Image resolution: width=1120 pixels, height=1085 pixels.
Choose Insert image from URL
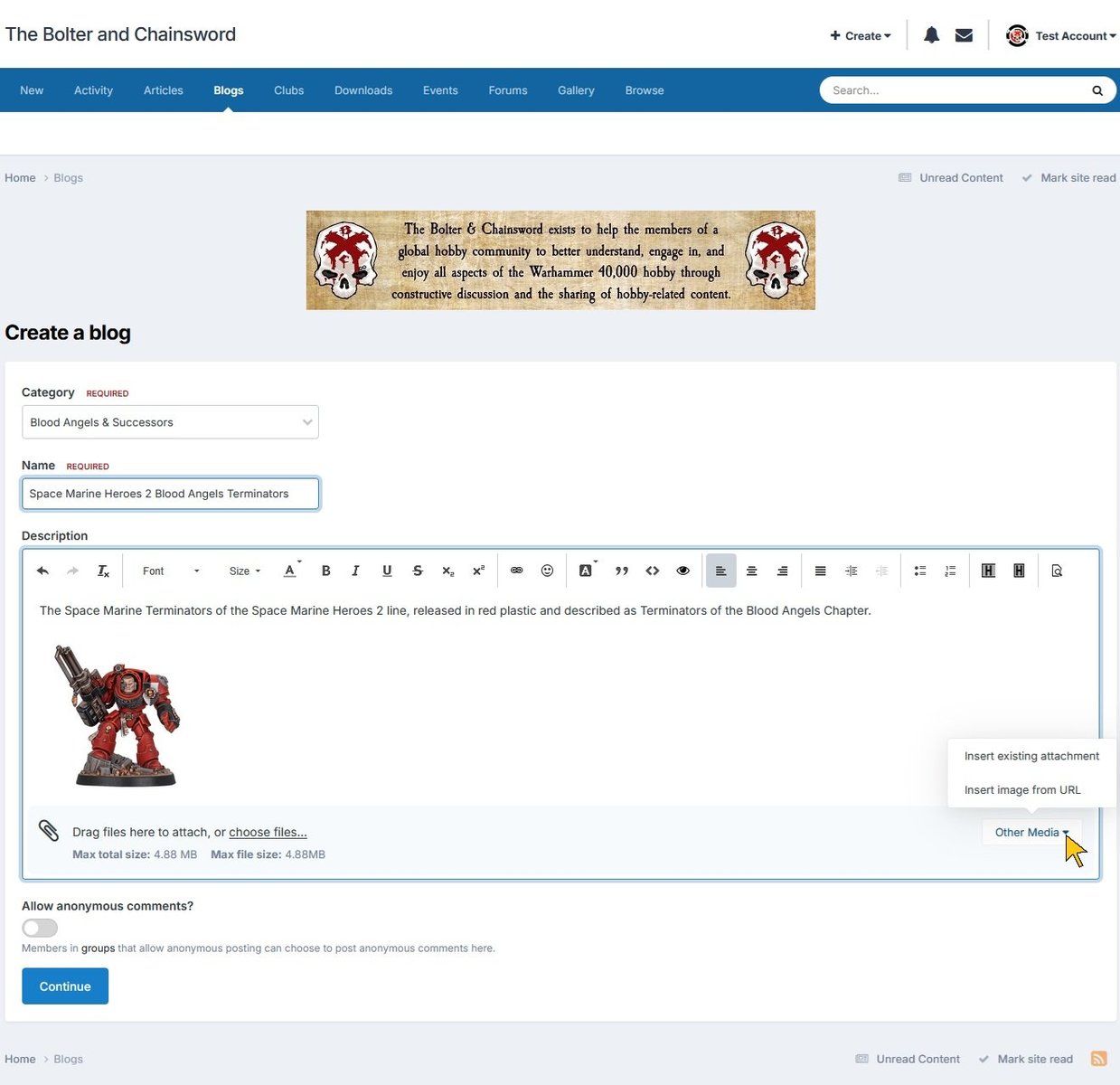click(1022, 790)
